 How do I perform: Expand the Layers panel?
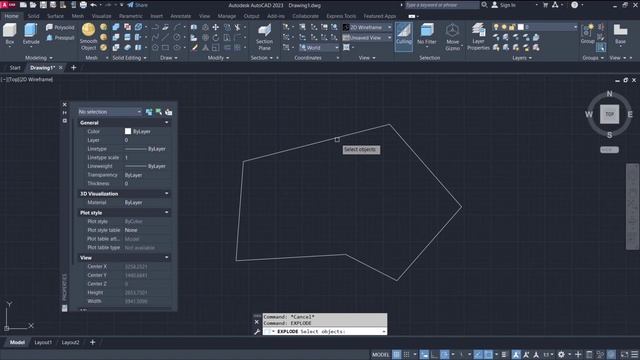tap(522, 58)
